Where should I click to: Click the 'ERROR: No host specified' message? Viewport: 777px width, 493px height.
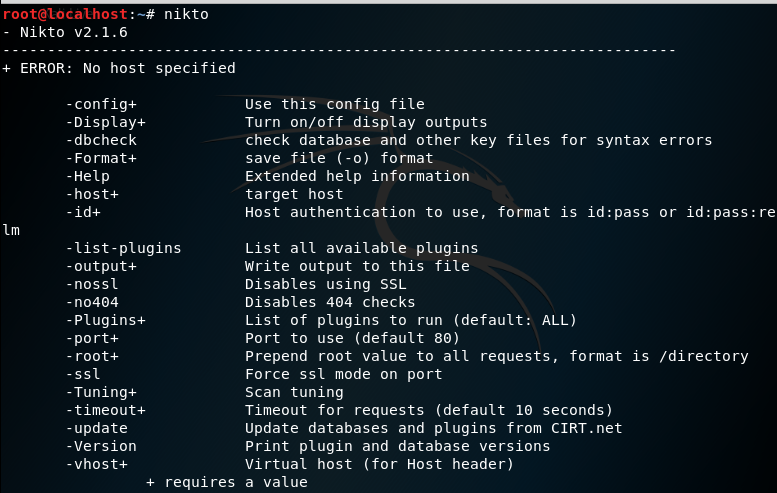point(127,68)
